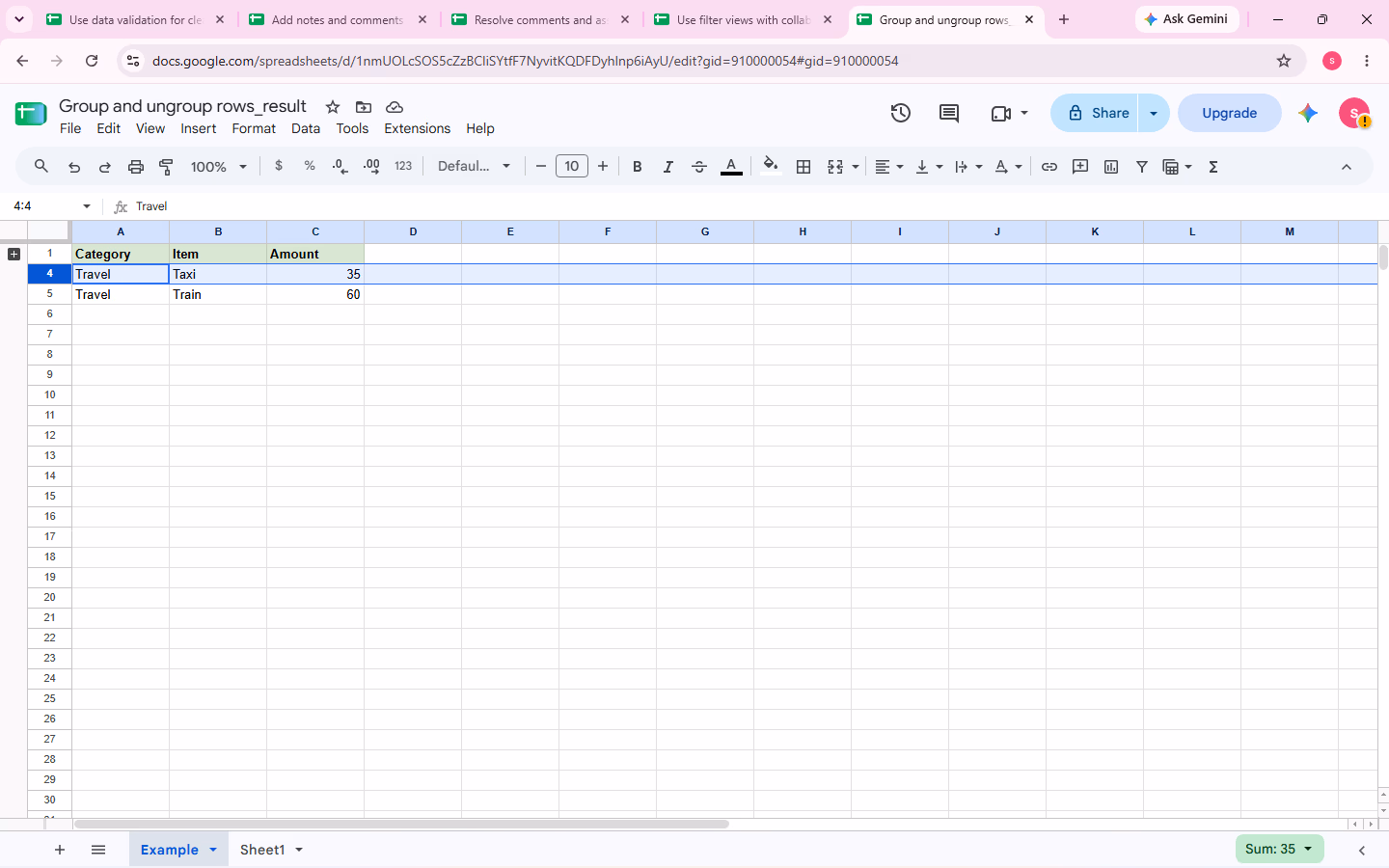Open version history
This screenshot has width=1389, height=868.
pyautogui.click(x=901, y=113)
